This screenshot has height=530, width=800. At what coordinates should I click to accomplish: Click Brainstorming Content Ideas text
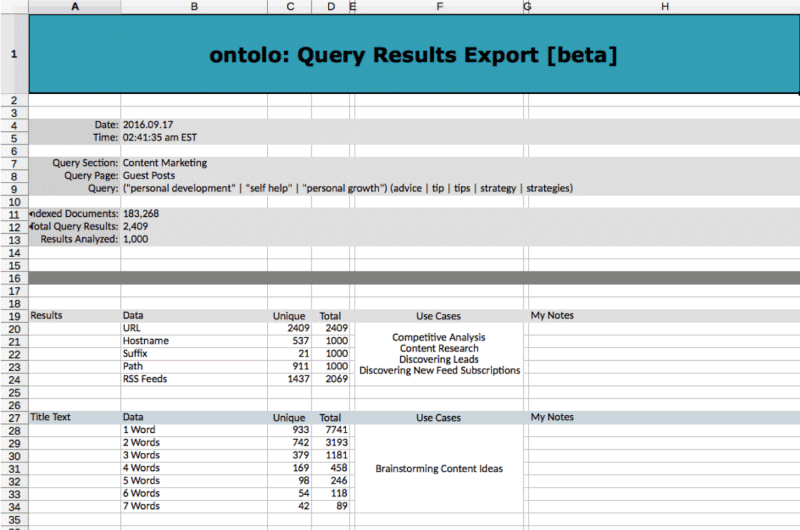pyautogui.click(x=439, y=468)
